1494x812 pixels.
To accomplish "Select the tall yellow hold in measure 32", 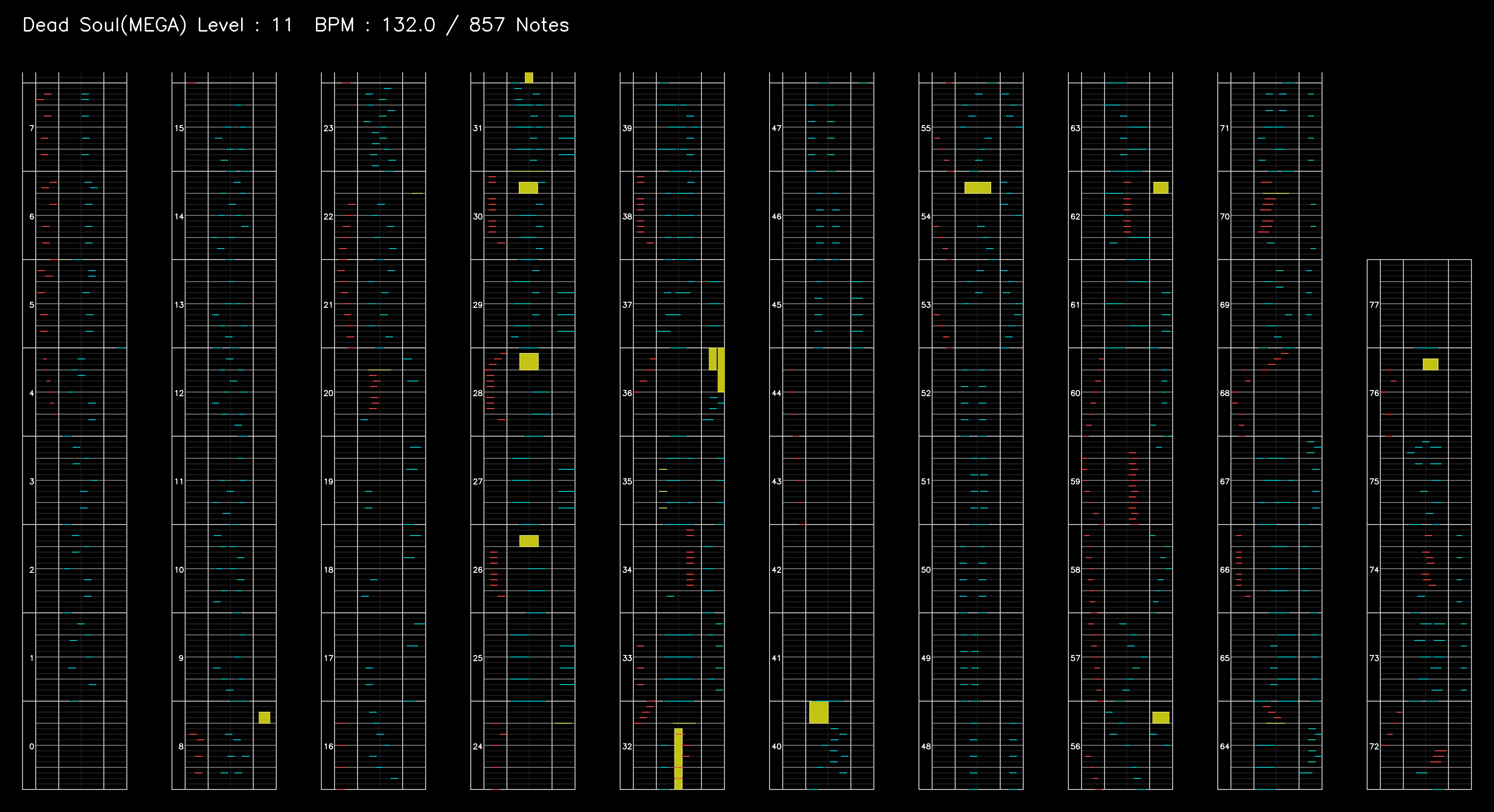I will [679, 759].
